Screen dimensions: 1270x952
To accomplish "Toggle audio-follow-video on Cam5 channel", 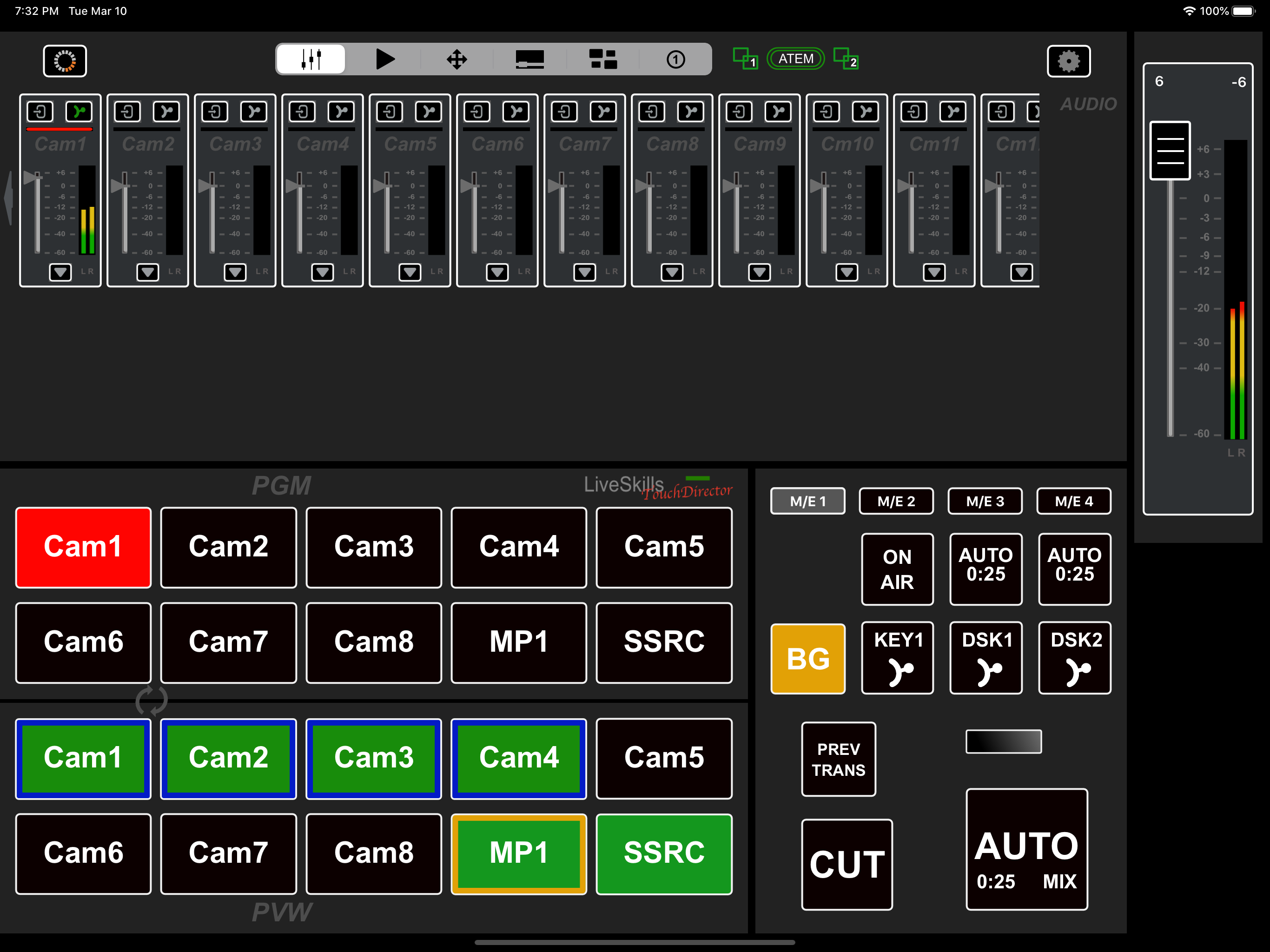I will click(428, 112).
